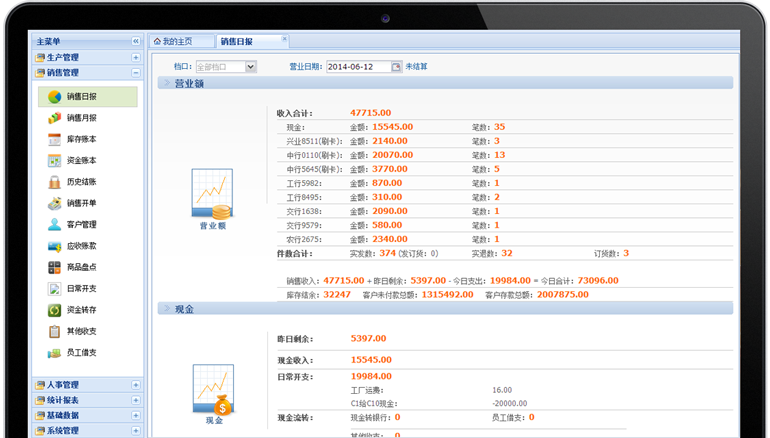Open 销售开单 cash register icon
The image size is (770, 438).
[55, 203]
